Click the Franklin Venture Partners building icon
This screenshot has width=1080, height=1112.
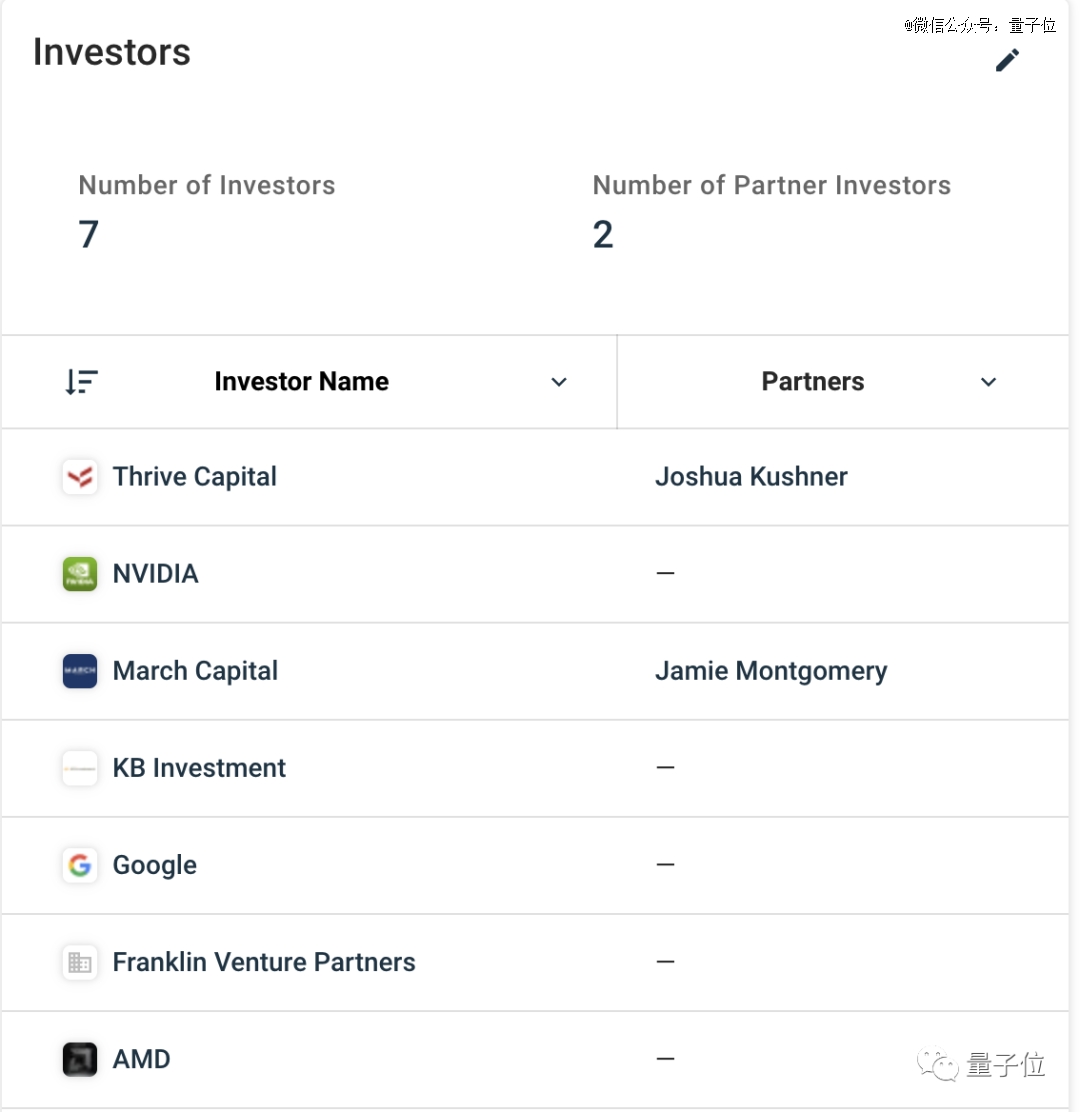[80, 962]
